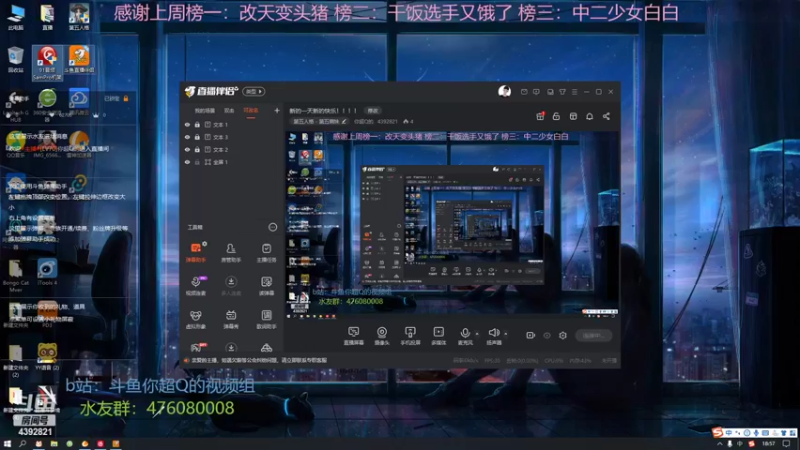Click the chat bubble icon in title bar

[536, 92]
